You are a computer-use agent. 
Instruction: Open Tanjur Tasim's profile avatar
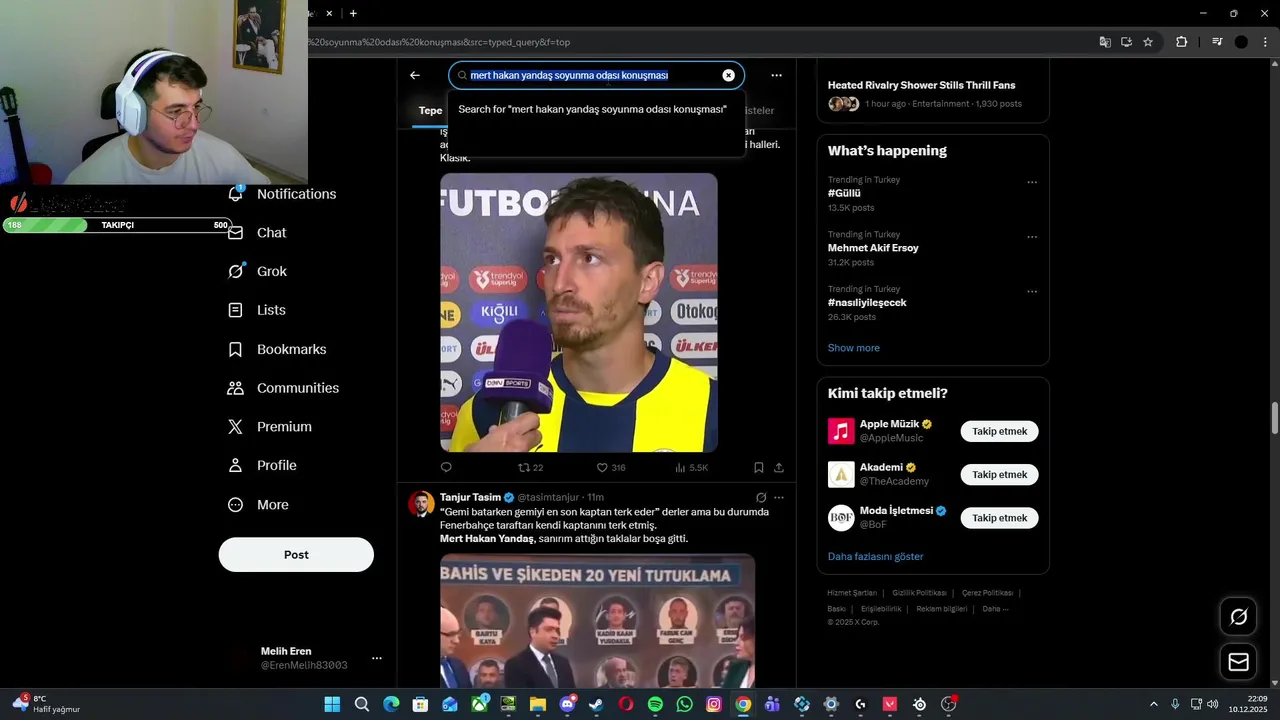click(x=421, y=503)
